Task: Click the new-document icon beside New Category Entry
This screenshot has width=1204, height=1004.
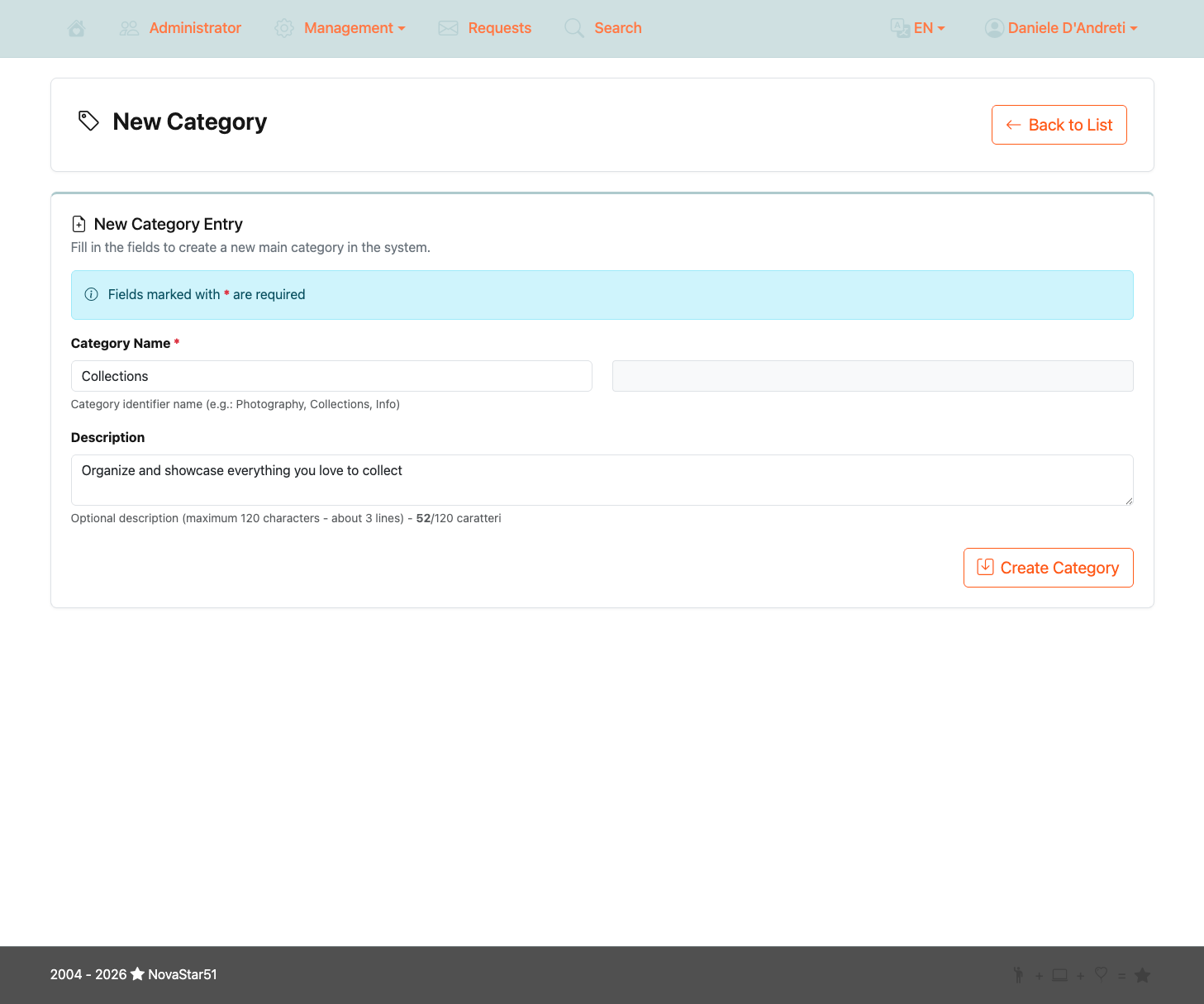Action: (79, 223)
